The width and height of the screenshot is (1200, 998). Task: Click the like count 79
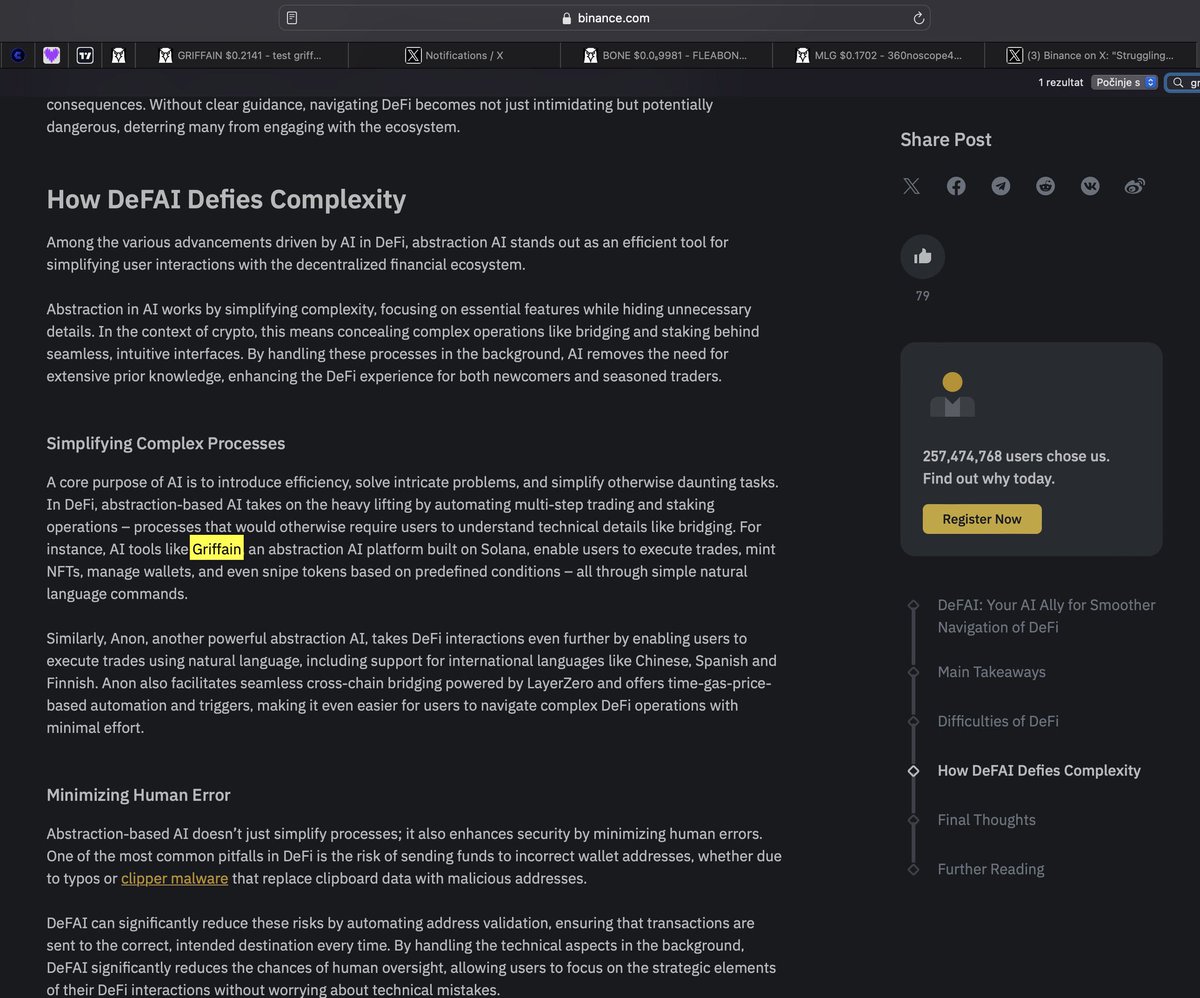pyautogui.click(x=922, y=296)
